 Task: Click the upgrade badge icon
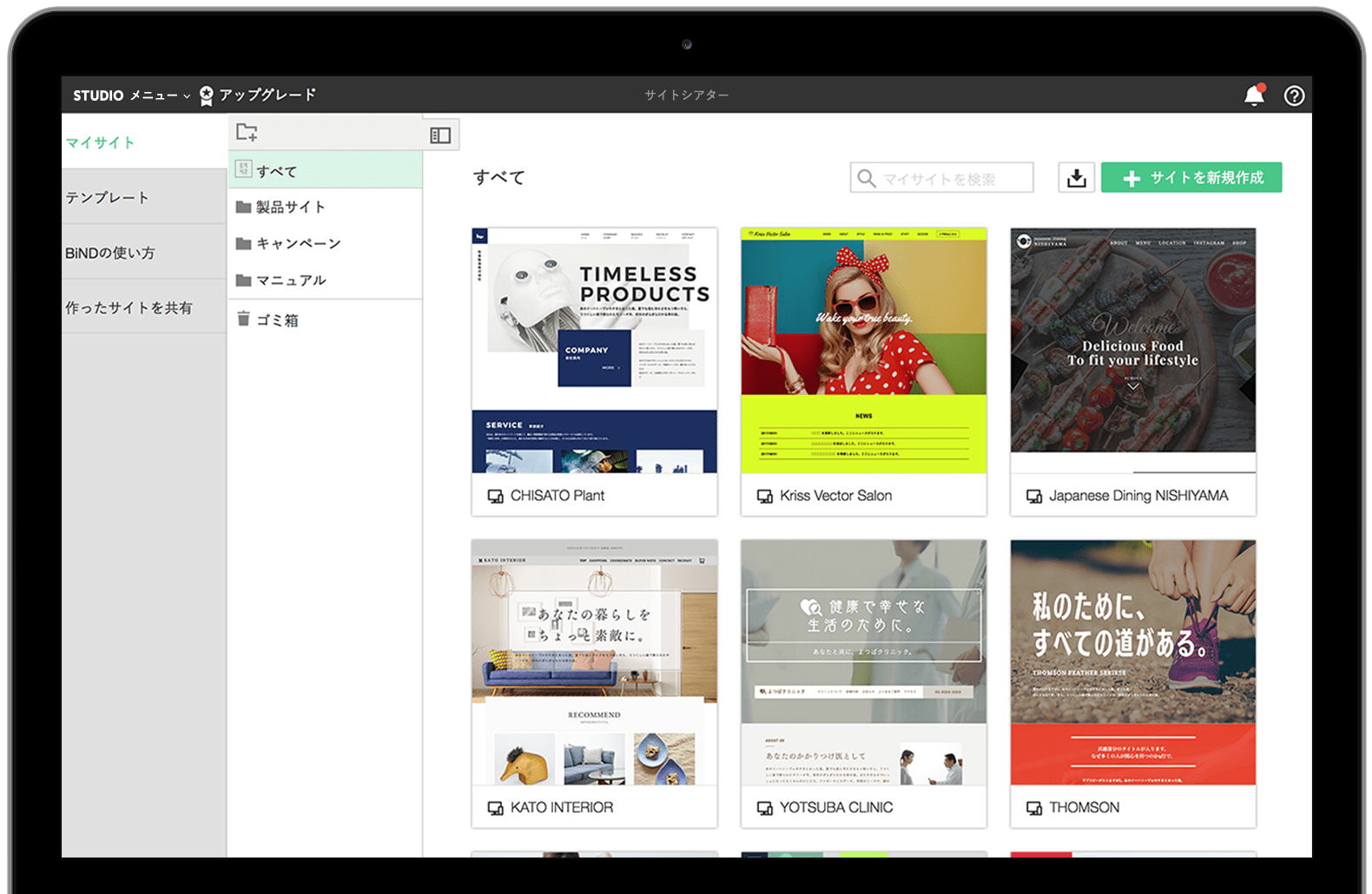(207, 95)
